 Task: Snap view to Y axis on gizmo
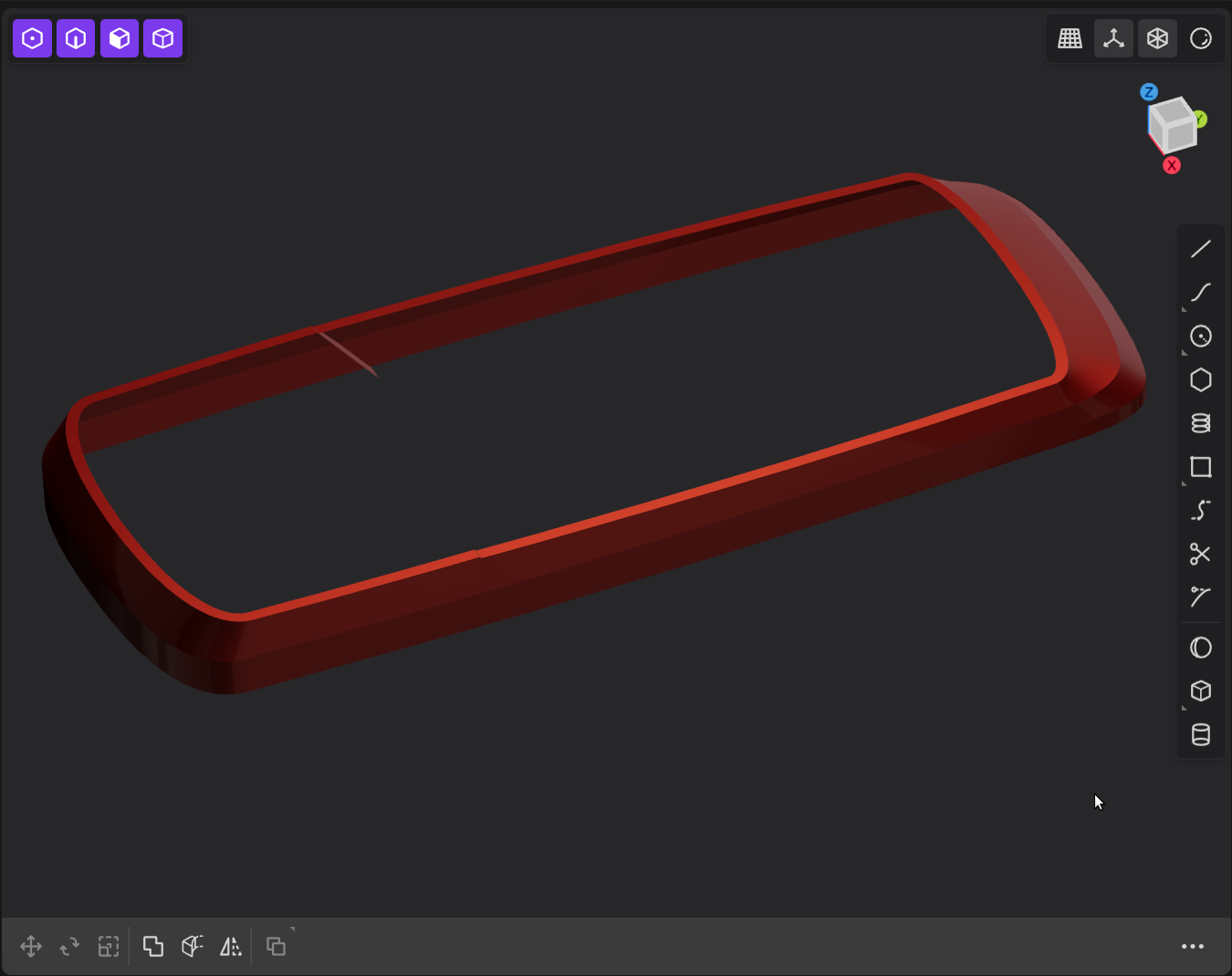pos(1199,119)
